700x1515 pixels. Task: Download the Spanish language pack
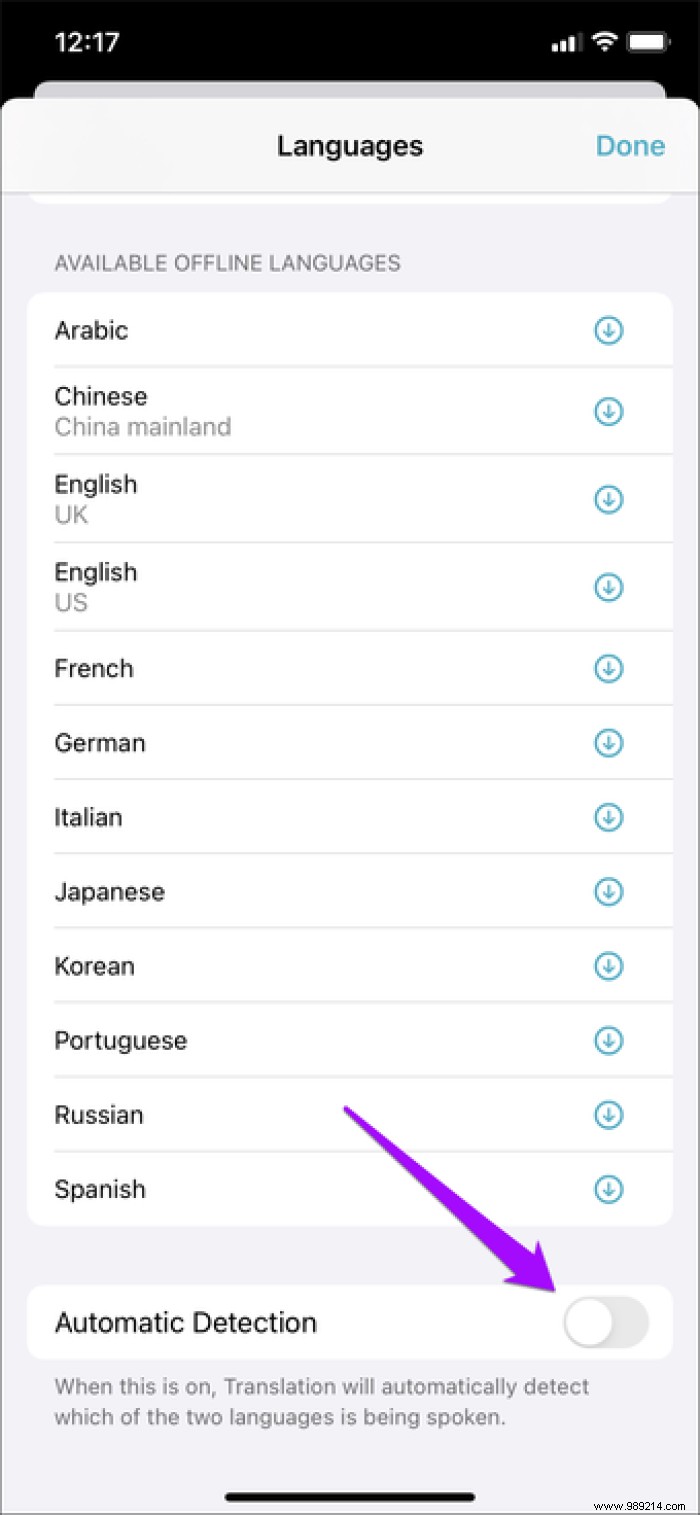tap(608, 1189)
